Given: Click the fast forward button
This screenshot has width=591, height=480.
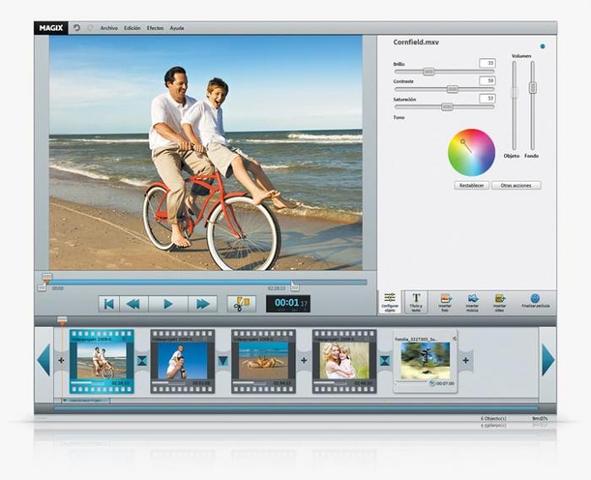Looking at the screenshot, I should [x=202, y=304].
